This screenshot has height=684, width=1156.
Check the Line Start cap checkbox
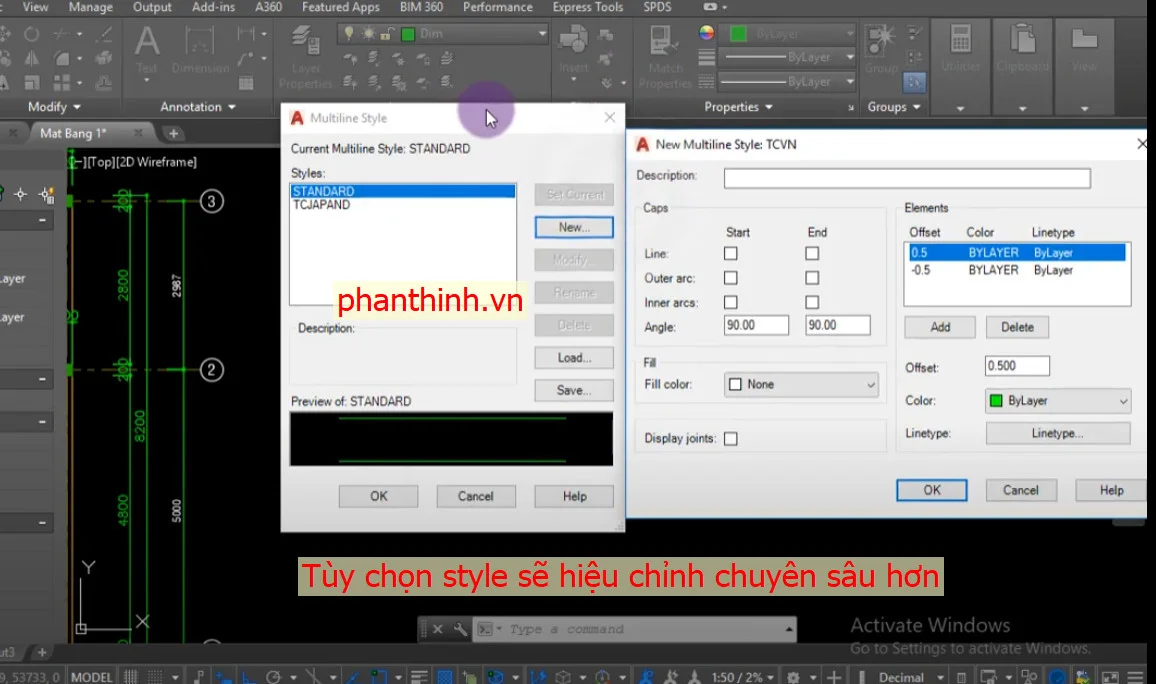tap(731, 254)
